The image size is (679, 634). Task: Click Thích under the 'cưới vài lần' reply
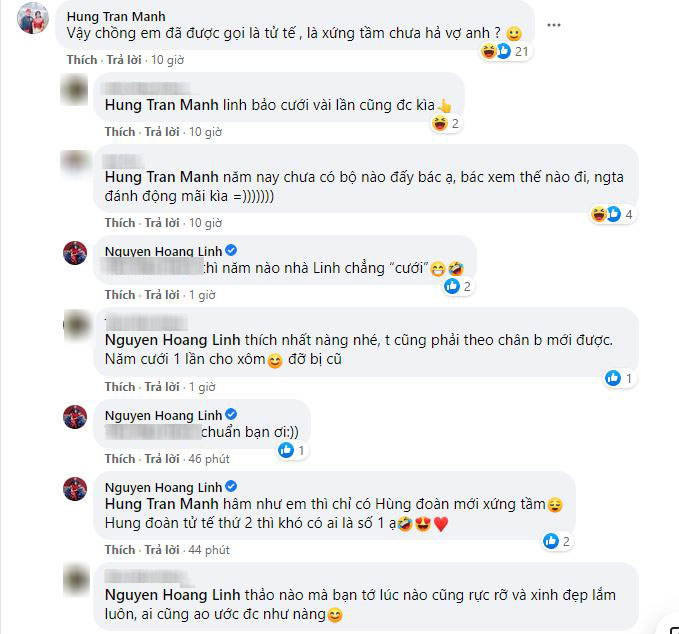coord(120,132)
